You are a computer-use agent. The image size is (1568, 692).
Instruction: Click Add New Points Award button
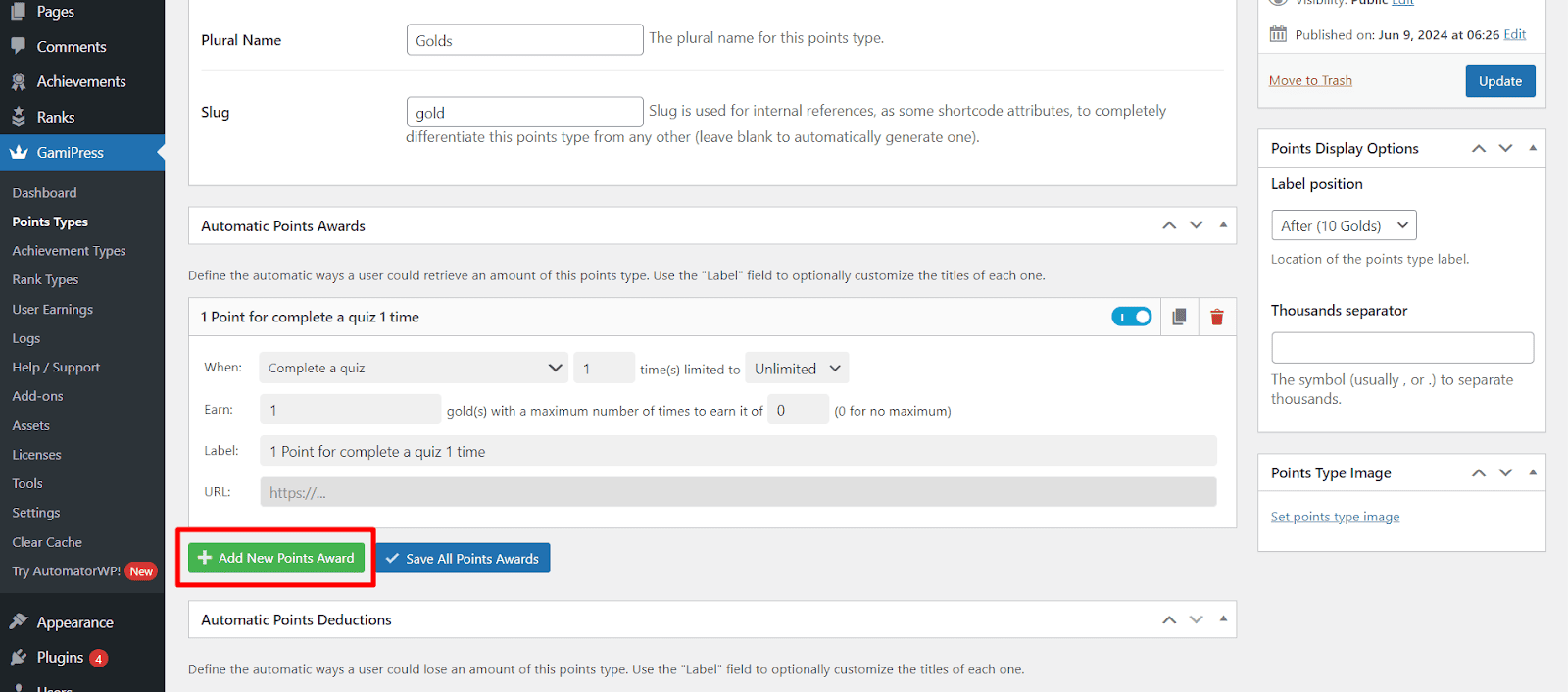pos(276,558)
